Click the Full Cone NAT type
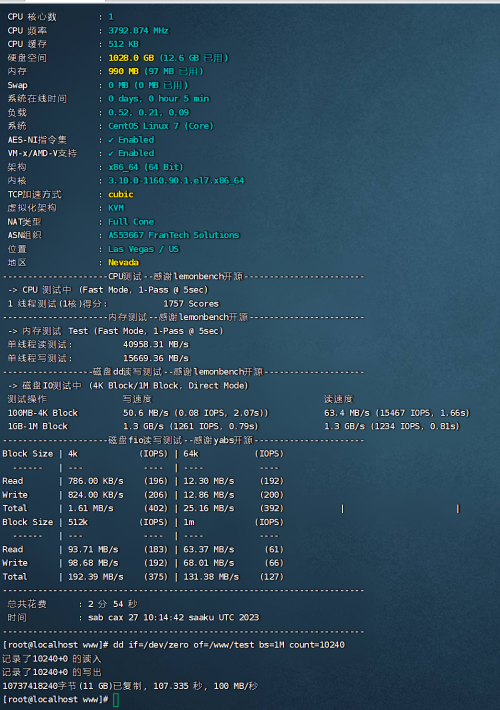 [131, 222]
